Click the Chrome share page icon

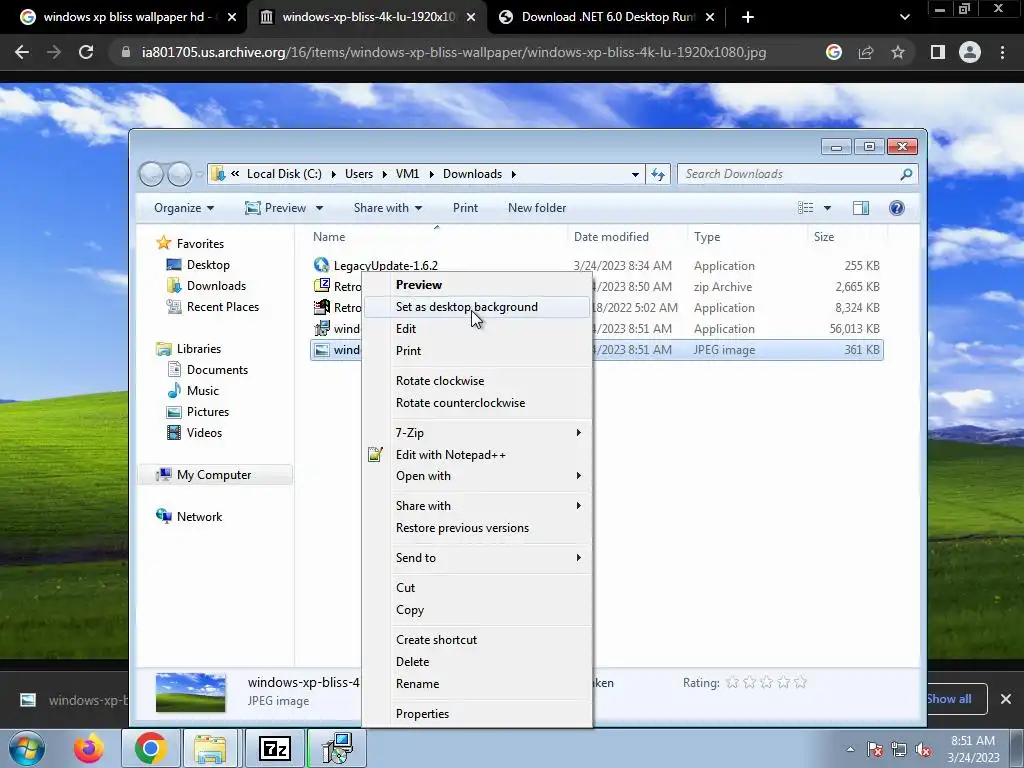point(866,52)
